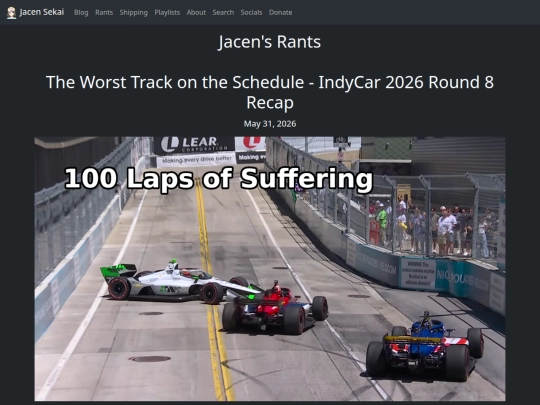This screenshot has height=405, width=540.
Task: Open the Playlists menu item
Action: point(167,12)
